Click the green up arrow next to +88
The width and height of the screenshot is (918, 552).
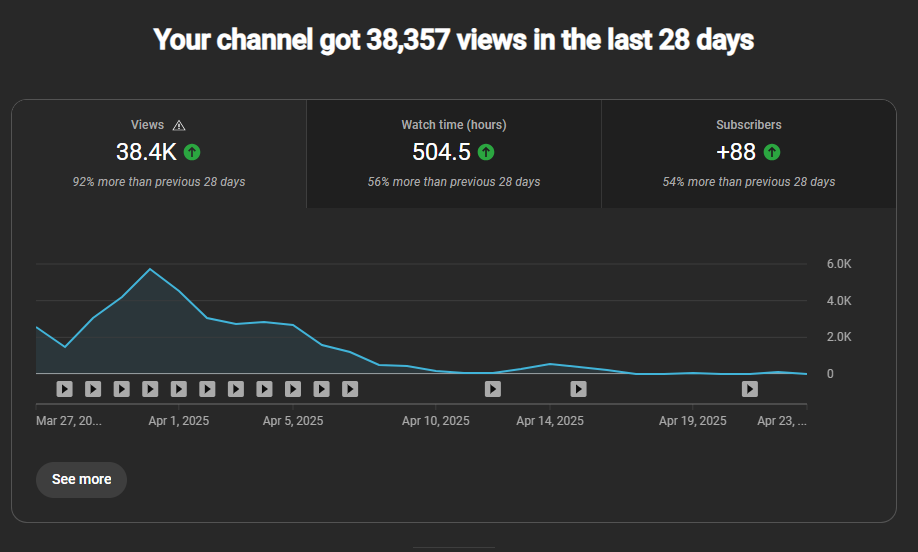[x=772, y=152]
